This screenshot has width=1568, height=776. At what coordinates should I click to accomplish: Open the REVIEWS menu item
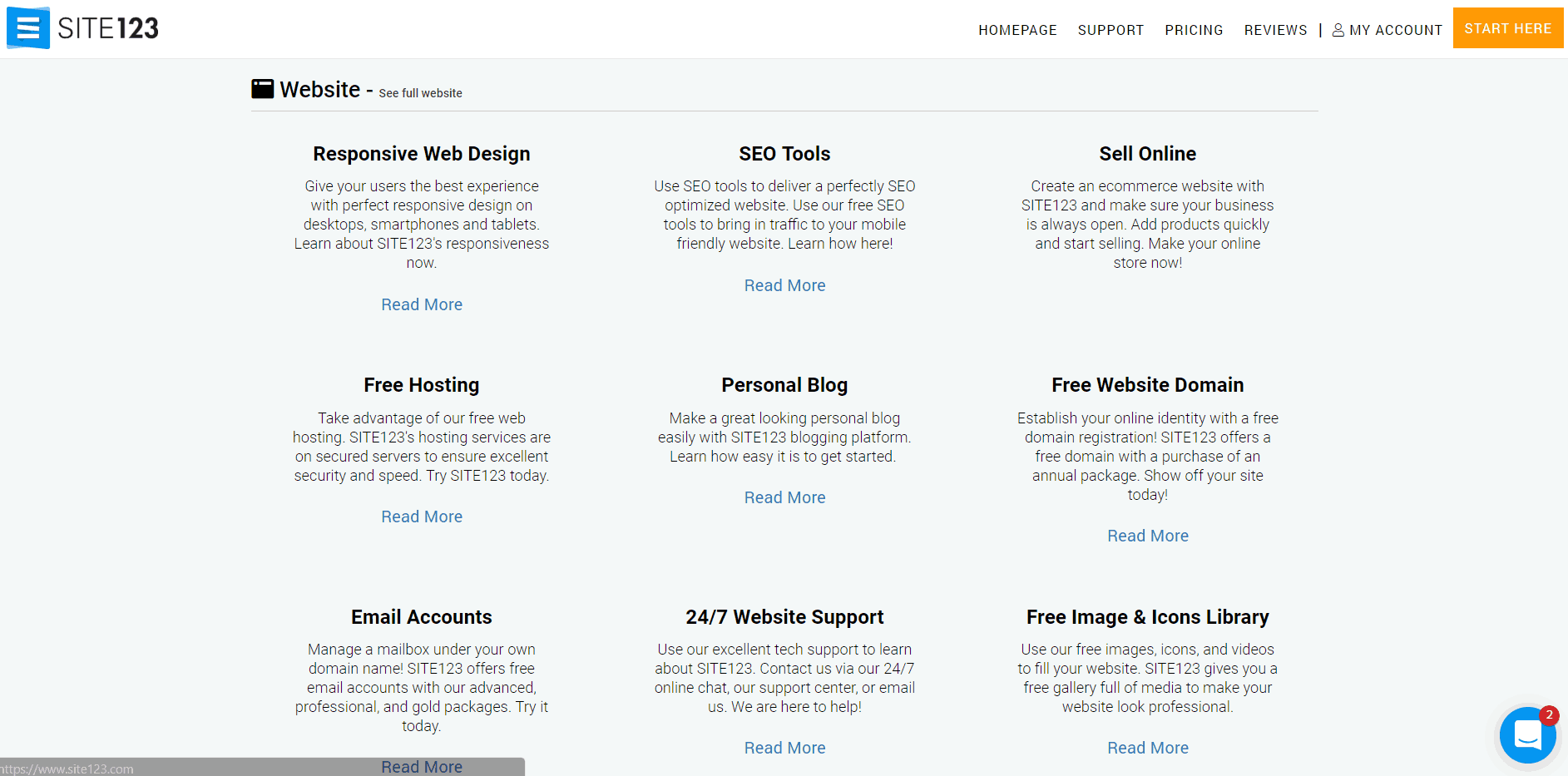1275,30
